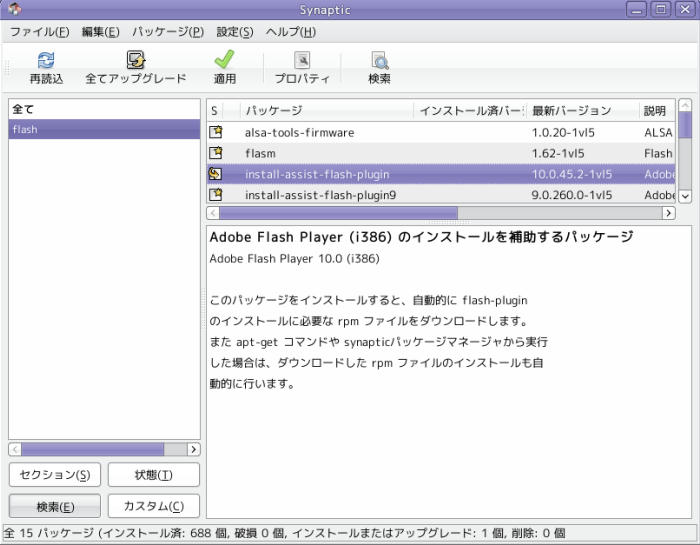
Task: Select the flash search filter entry
Action: 104,129
